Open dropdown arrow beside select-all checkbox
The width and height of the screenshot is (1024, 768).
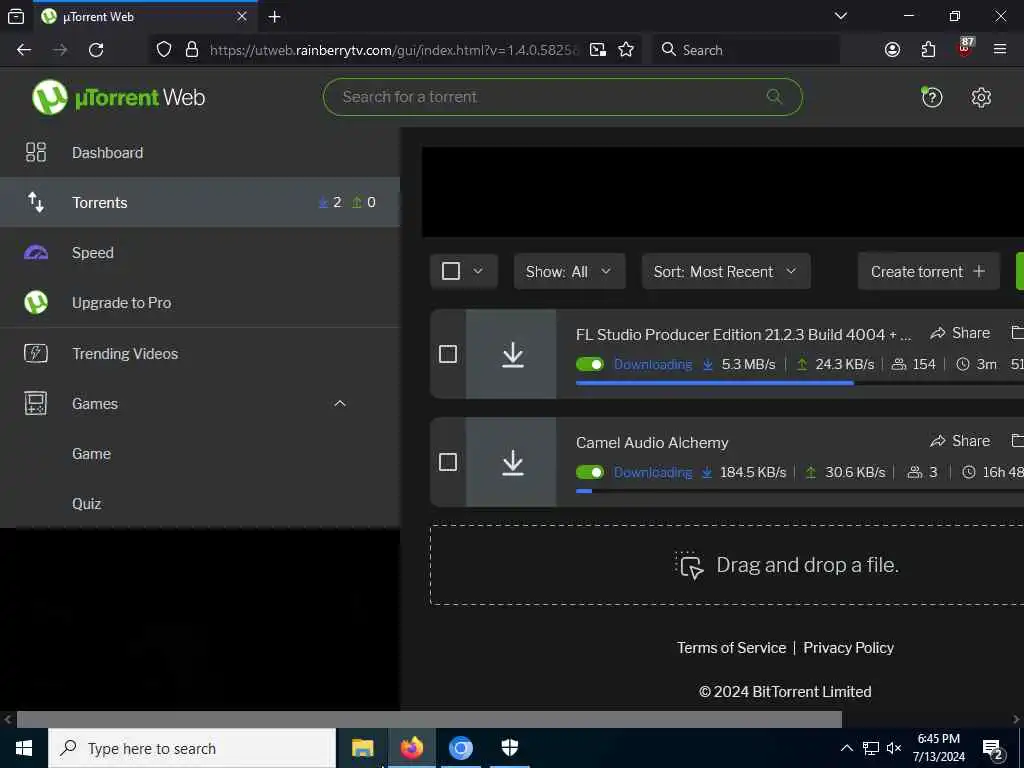[478, 271]
